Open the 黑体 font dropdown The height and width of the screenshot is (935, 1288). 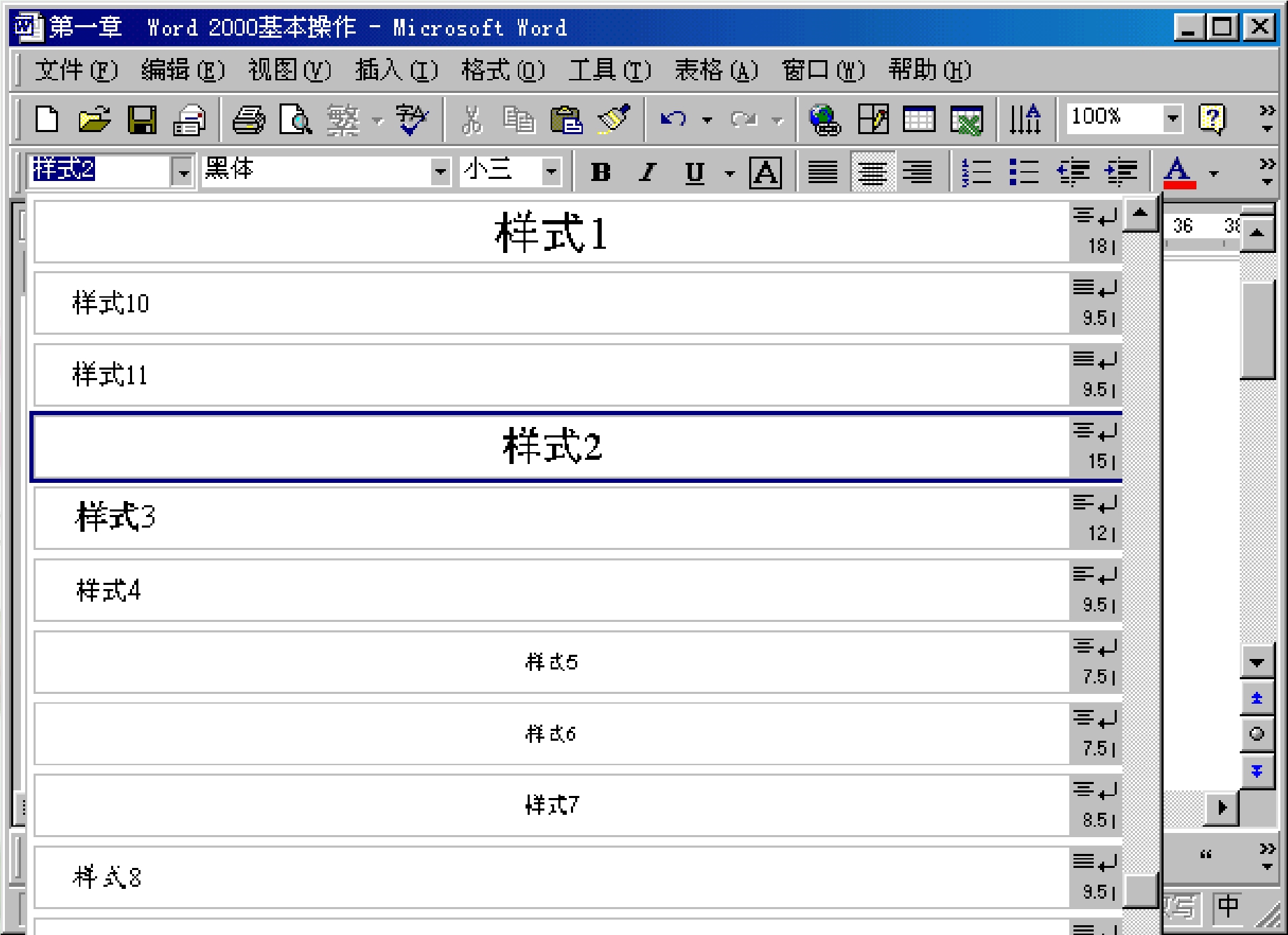pos(440,171)
